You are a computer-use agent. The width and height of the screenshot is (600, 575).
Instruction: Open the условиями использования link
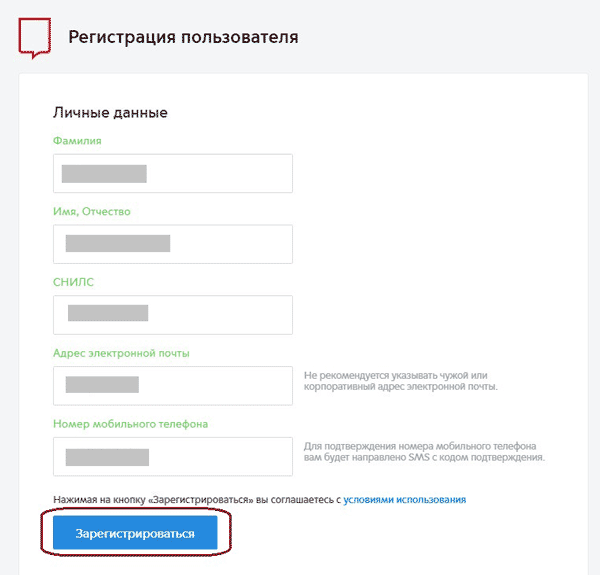point(404,499)
